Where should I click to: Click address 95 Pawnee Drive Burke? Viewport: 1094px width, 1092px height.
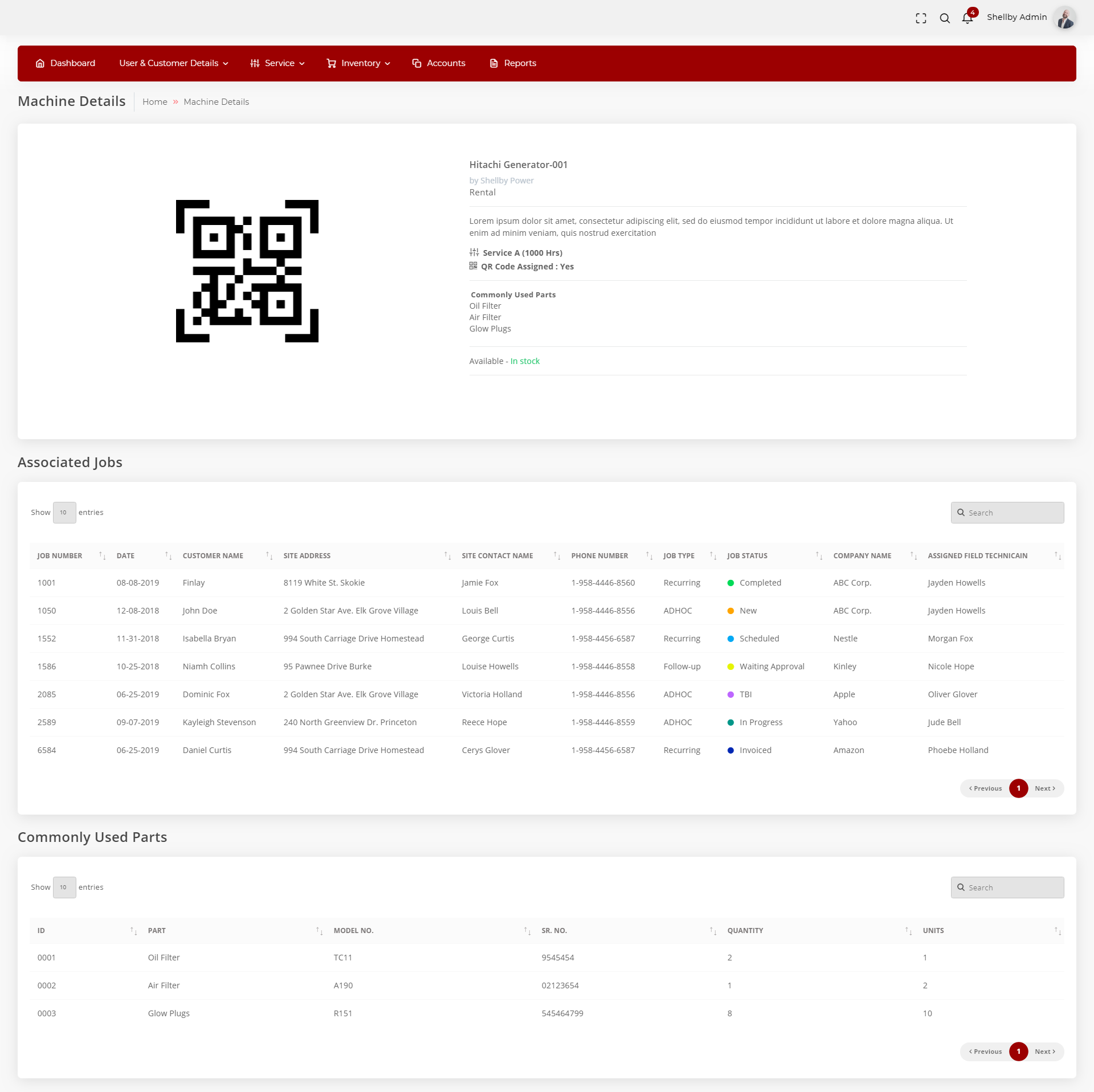point(328,666)
